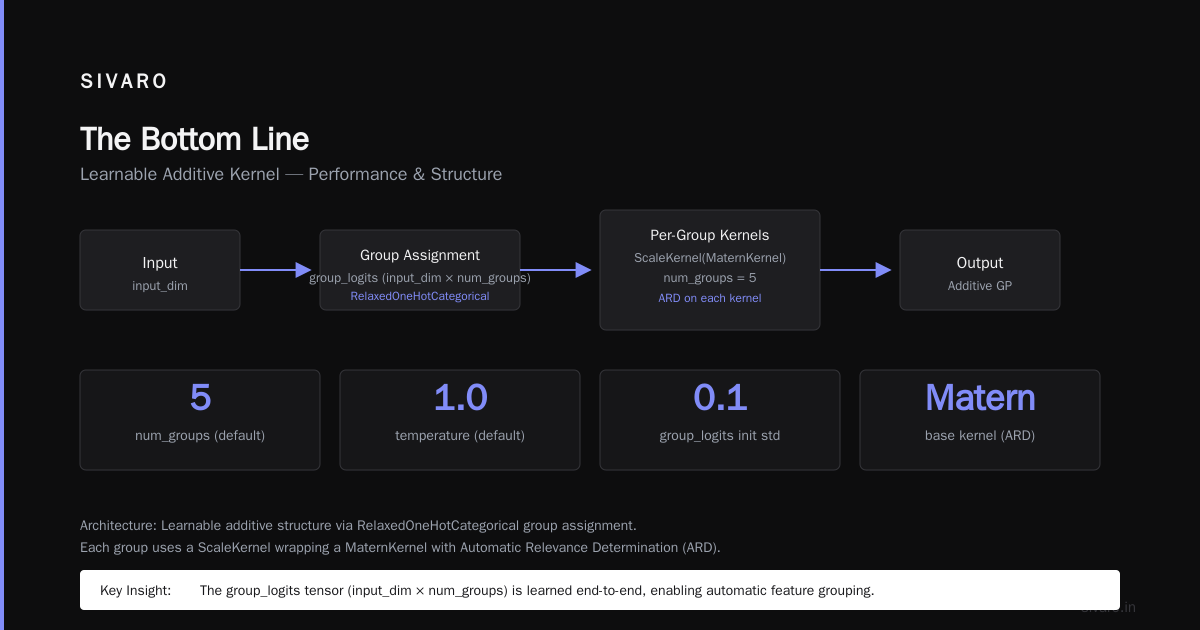Select the temperature 1.0 stat card
This screenshot has height=630, width=1200.
(x=460, y=420)
